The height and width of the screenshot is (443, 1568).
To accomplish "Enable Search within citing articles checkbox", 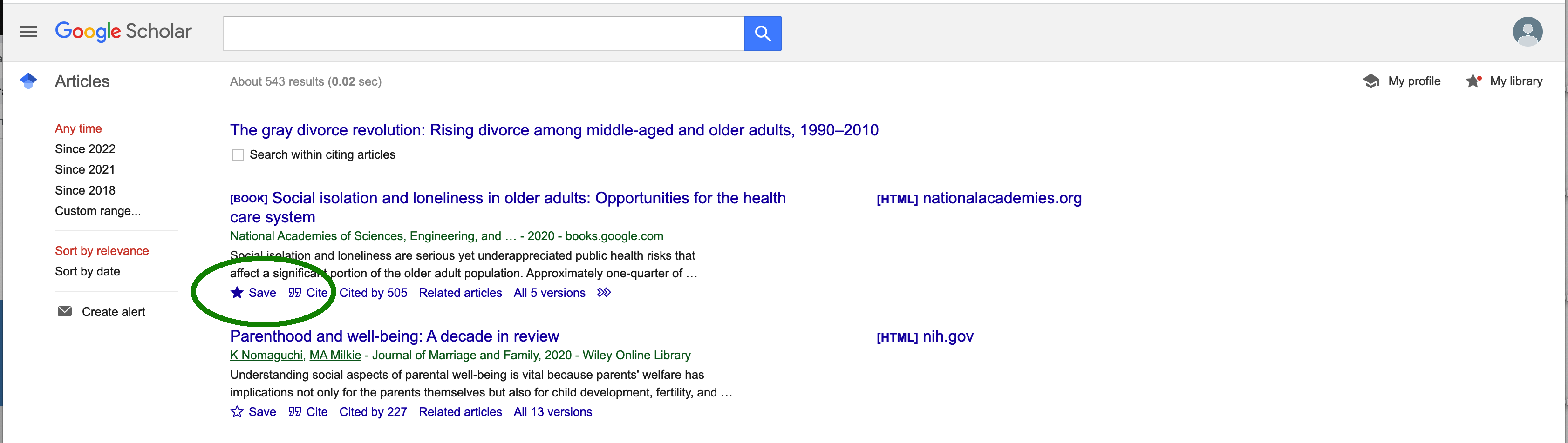I will click(x=238, y=155).
